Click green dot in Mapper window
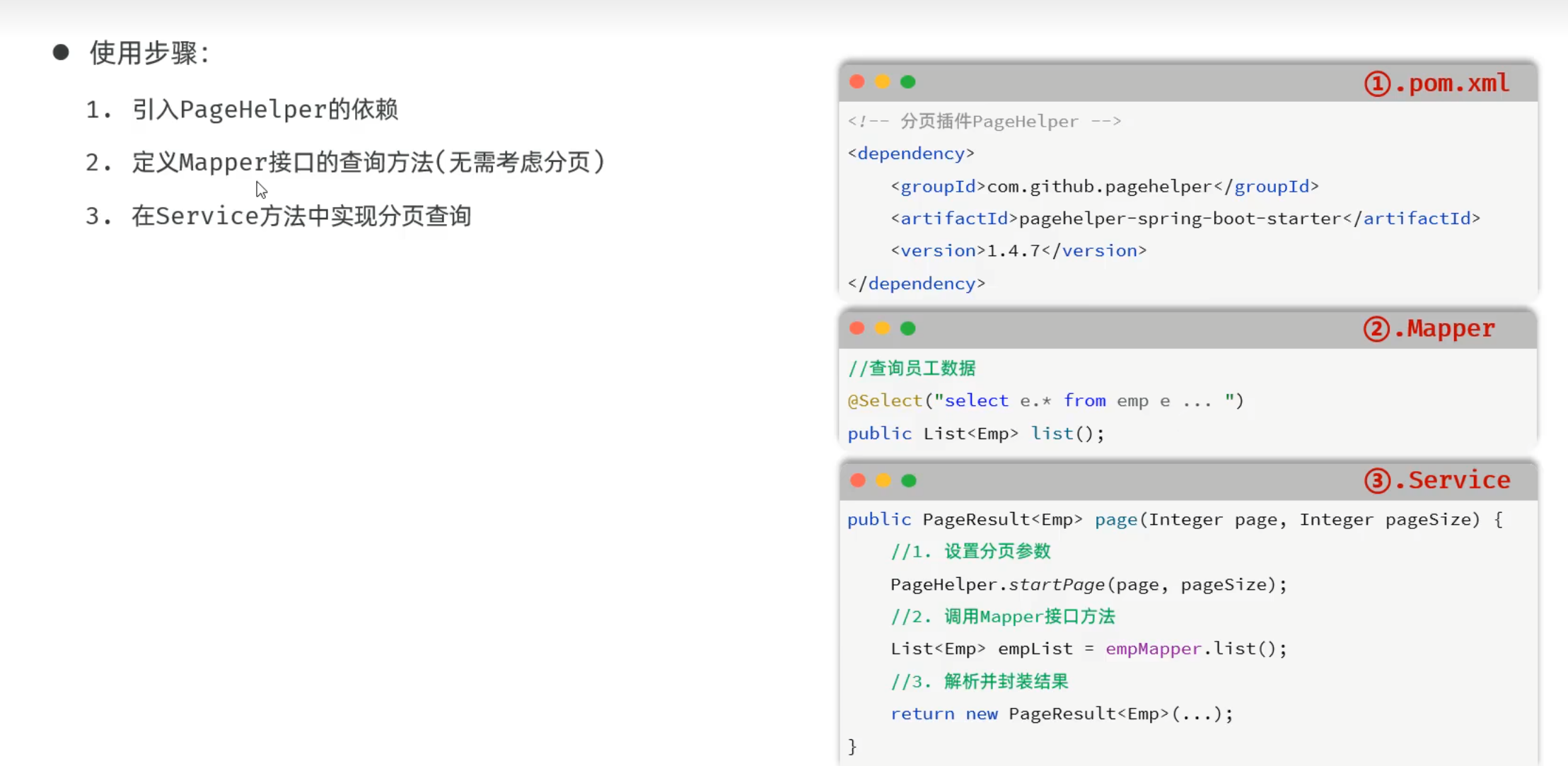The width and height of the screenshot is (1568, 766). 908,328
